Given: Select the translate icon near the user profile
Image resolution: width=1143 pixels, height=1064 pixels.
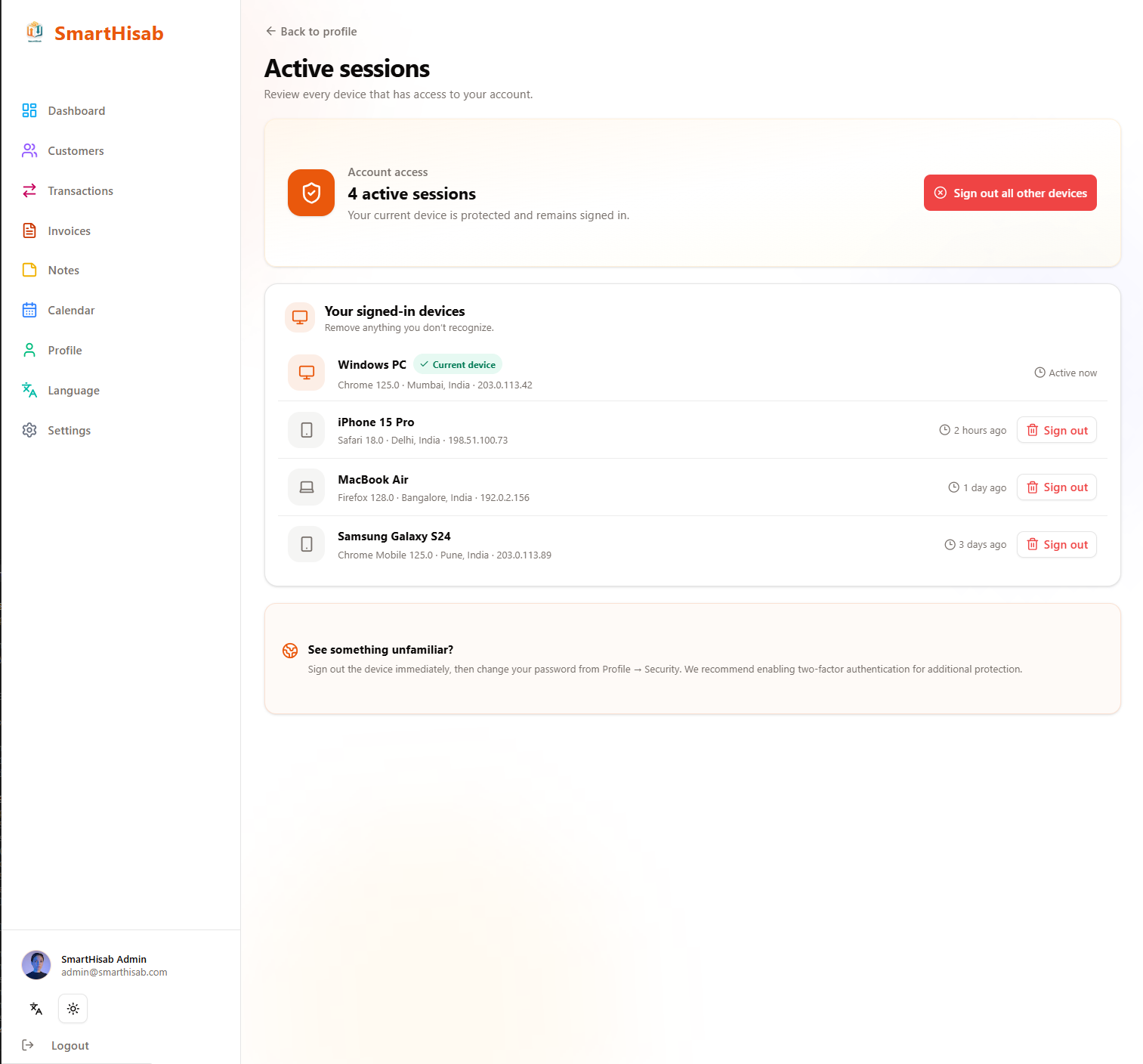Looking at the screenshot, I should coord(36,1009).
